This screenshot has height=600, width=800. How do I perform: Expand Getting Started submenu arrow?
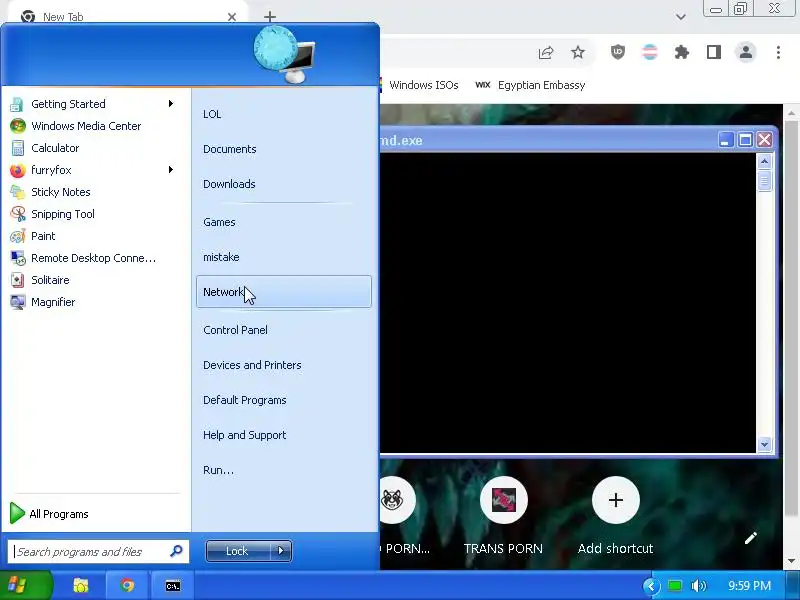tap(171, 104)
